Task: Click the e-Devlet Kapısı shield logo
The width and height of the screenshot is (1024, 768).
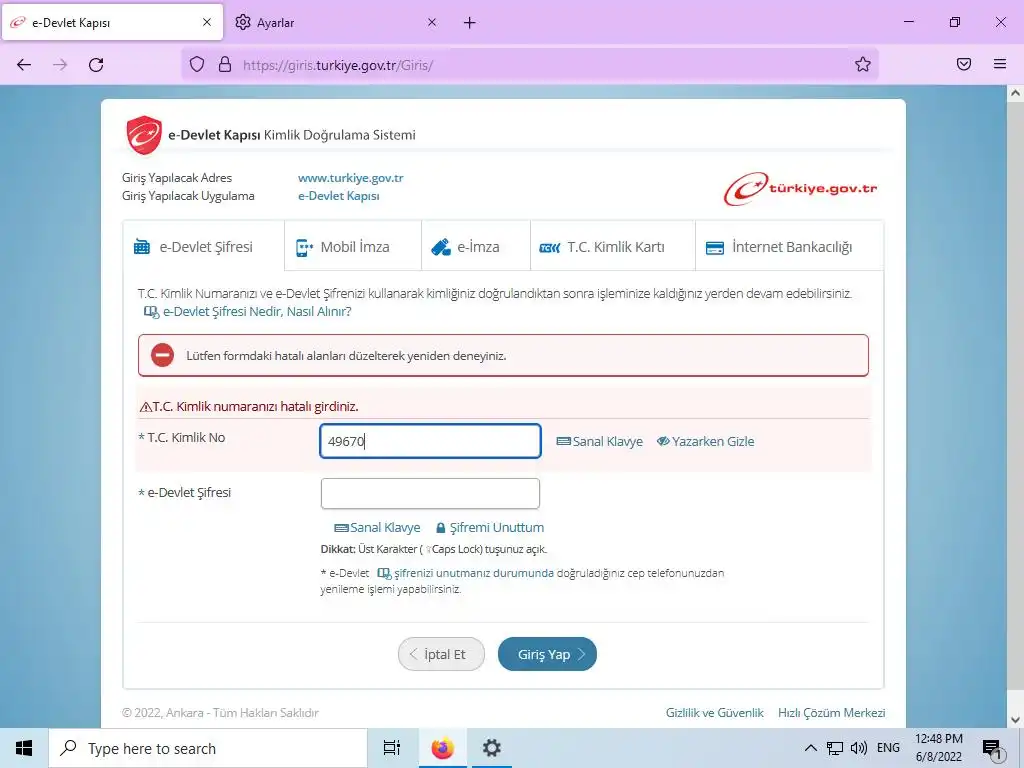Action: coord(144,135)
